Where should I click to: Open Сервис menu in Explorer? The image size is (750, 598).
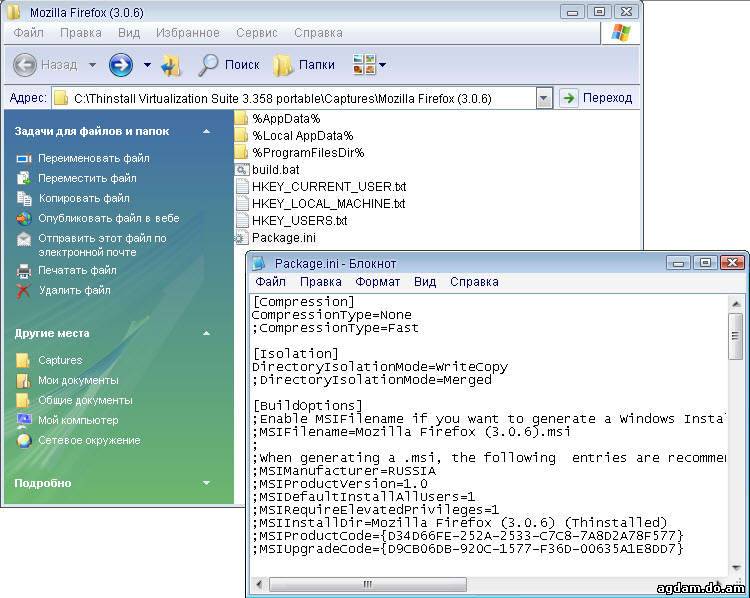point(257,33)
